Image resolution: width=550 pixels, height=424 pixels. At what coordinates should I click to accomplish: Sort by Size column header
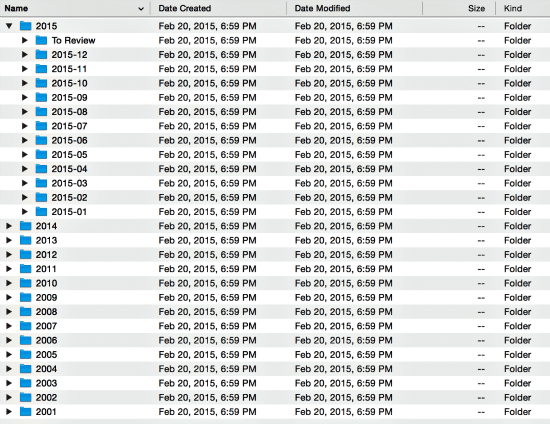click(476, 8)
